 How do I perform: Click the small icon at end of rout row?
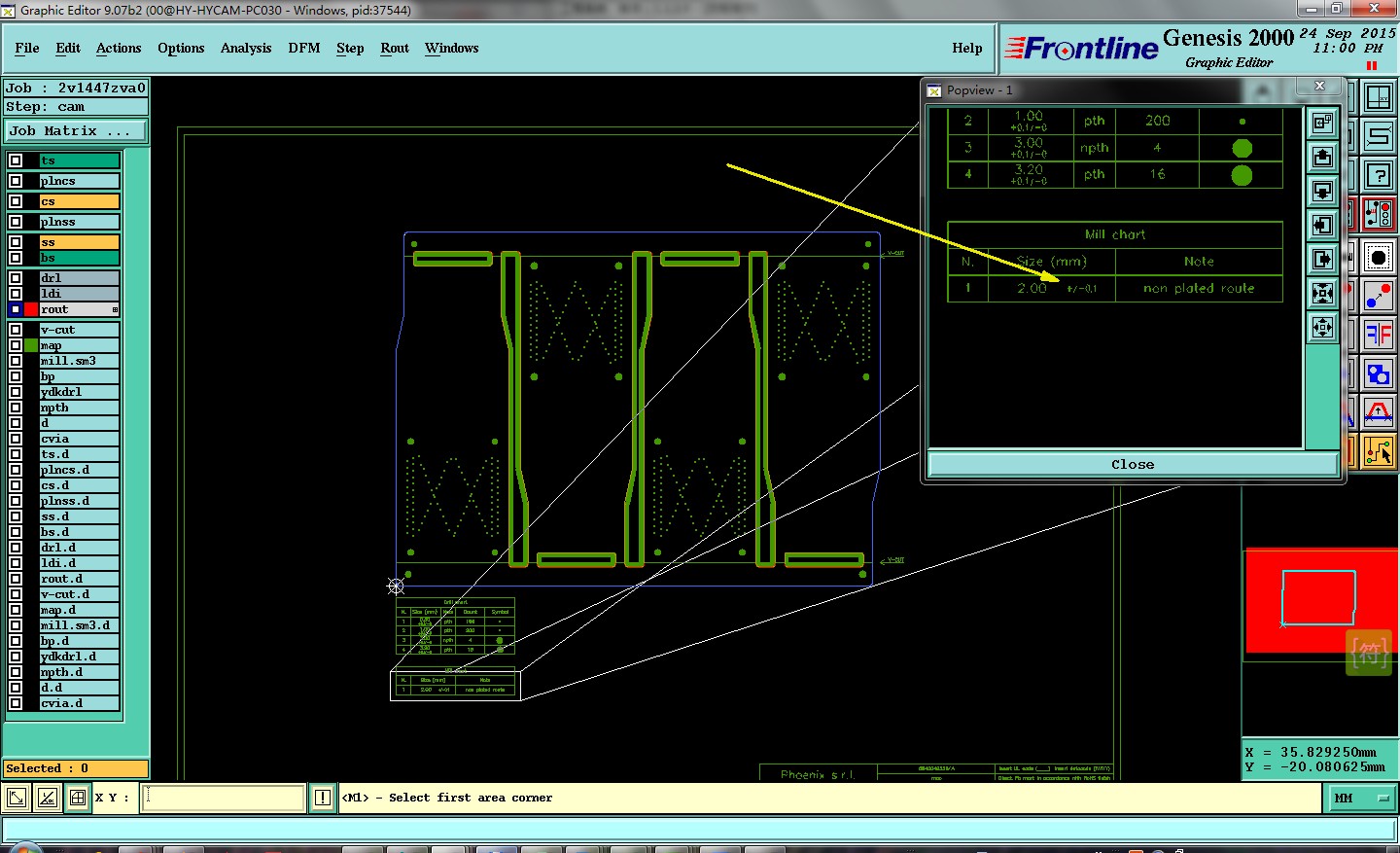(115, 309)
